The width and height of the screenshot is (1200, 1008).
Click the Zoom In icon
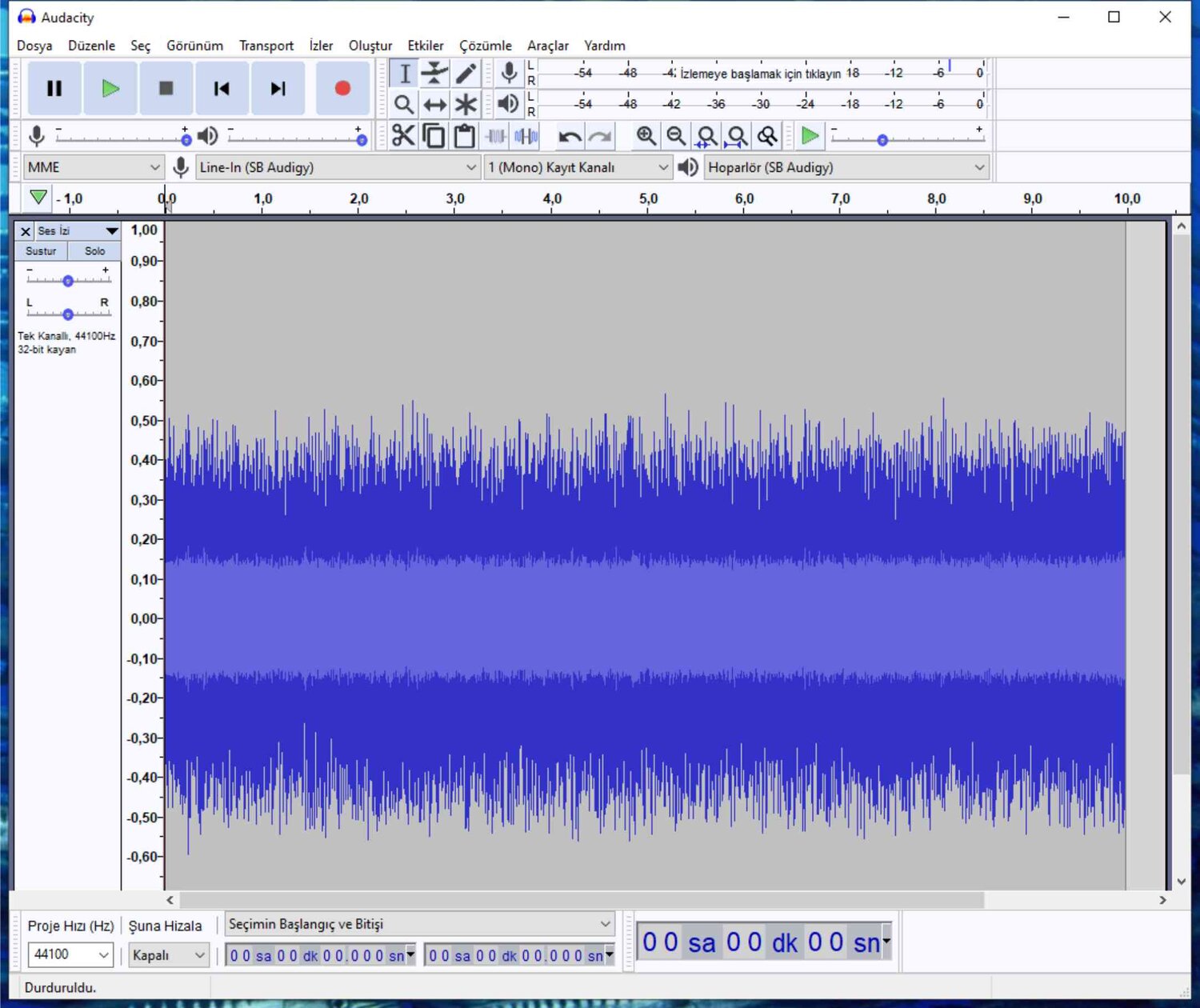pos(646,137)
